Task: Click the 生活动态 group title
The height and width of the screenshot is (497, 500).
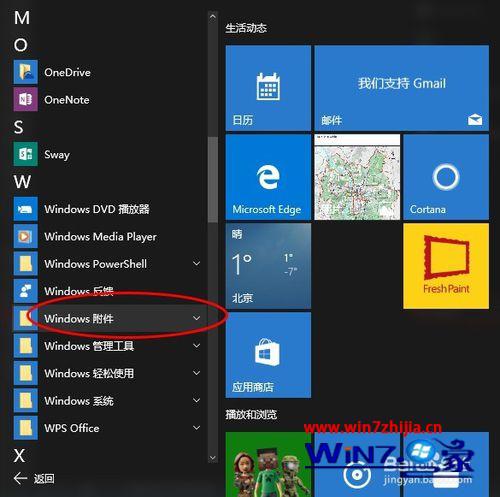Action: point(246,28)
